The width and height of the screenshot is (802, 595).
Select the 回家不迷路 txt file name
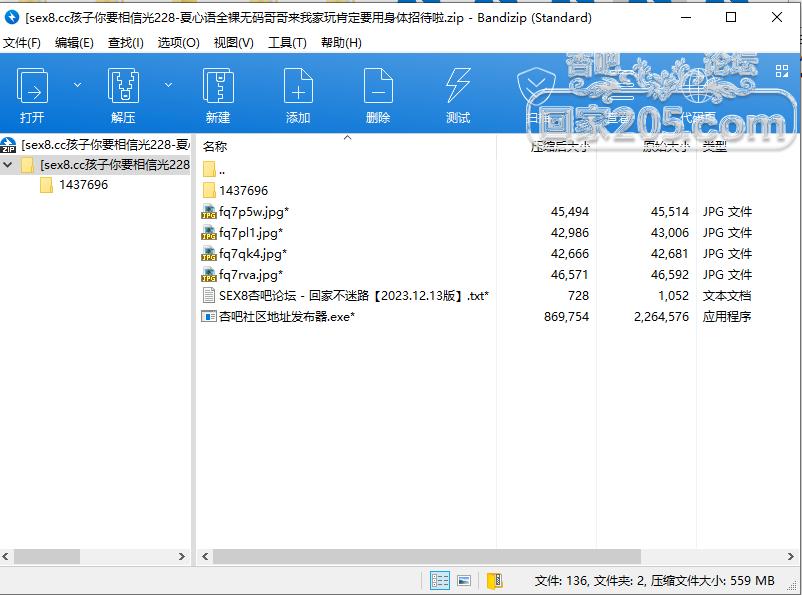click(x=354, y=295)
